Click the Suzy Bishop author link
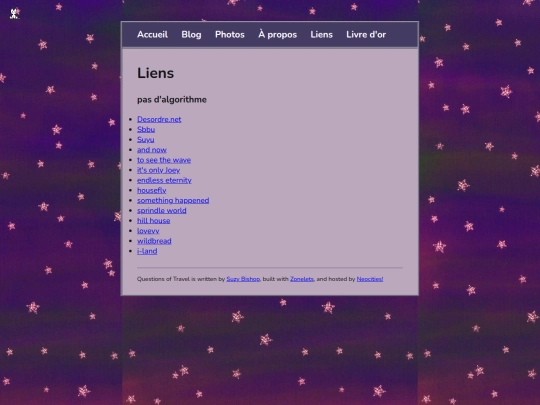This screenshot has height=405, width=540. click(243, 279)
